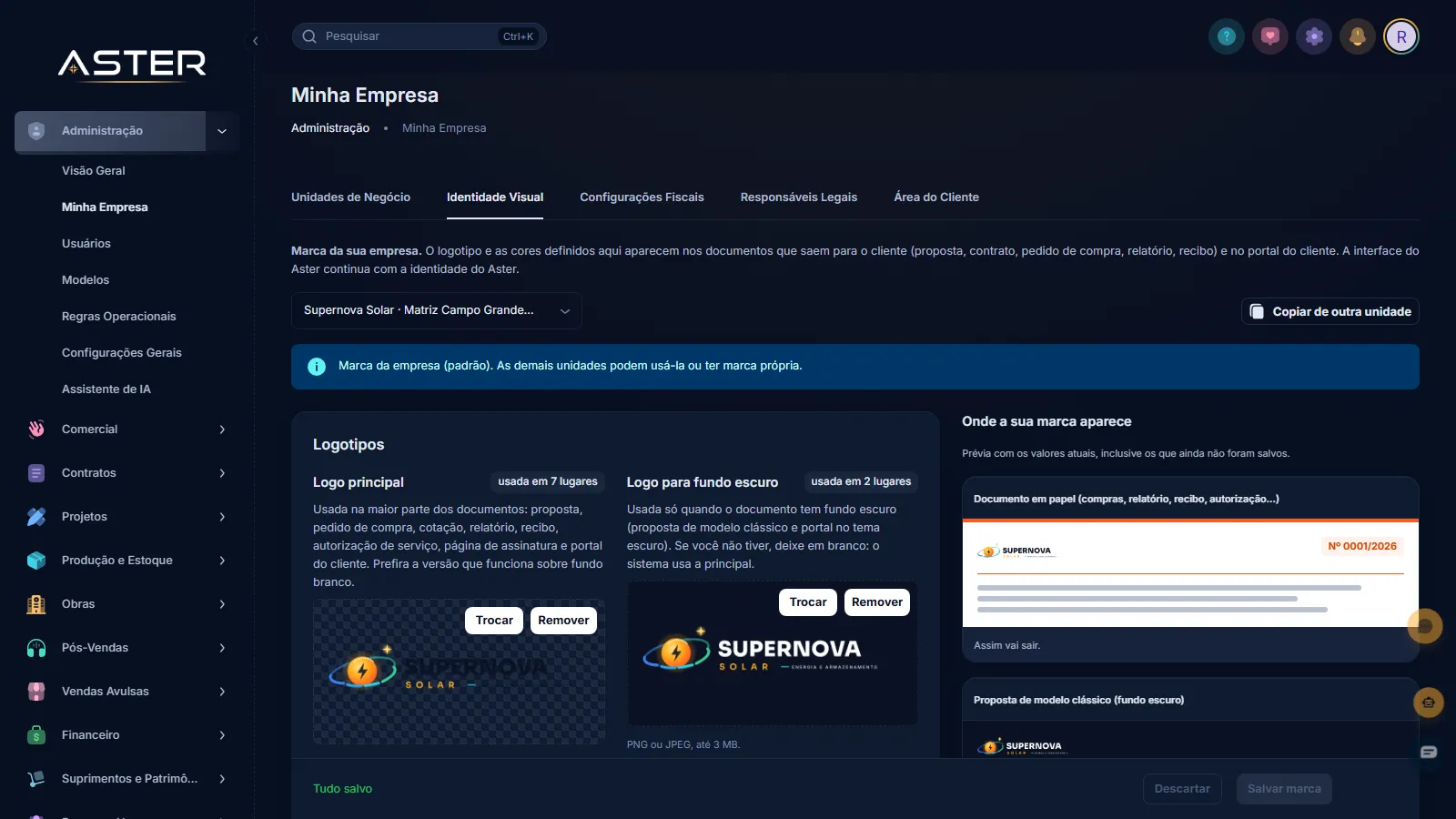Screen dimensions: 1456x819
Task: Switch to Área do Cliente tab
Action: tap(936, 197)
